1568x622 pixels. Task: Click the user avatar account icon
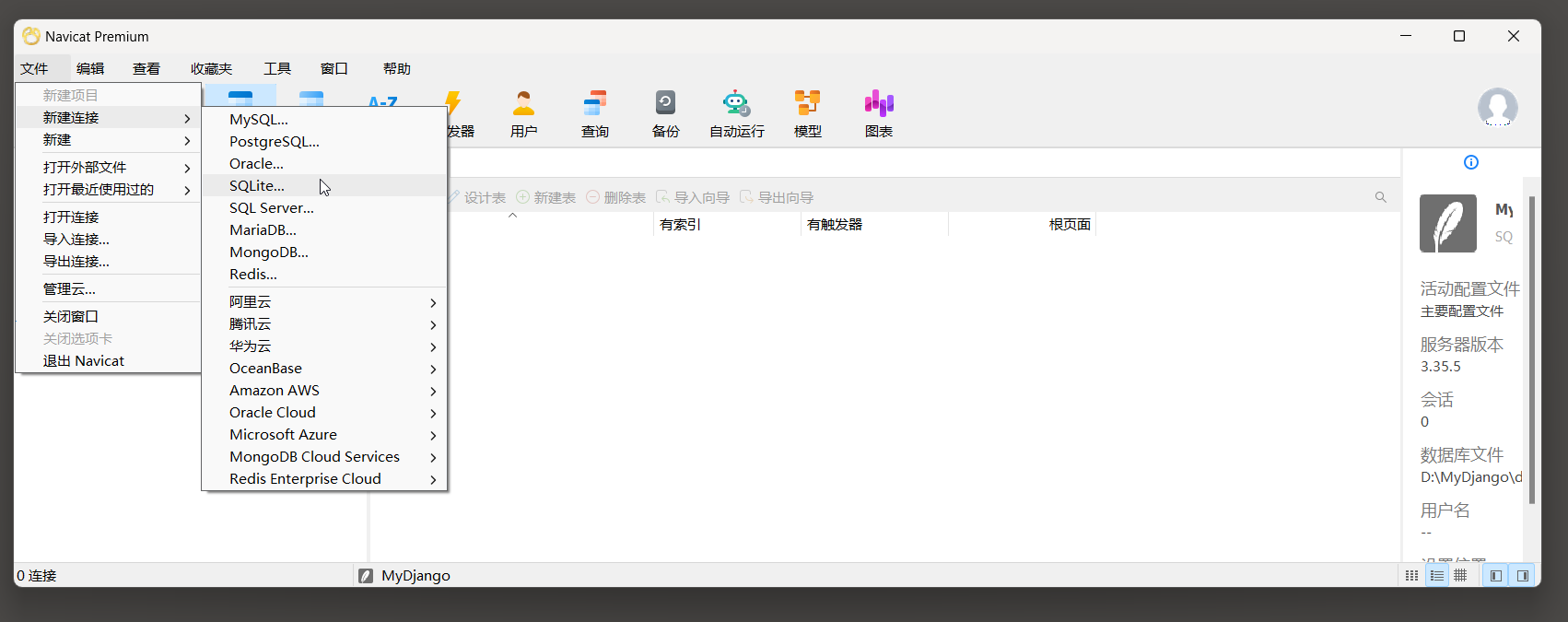pos(1498,107)
